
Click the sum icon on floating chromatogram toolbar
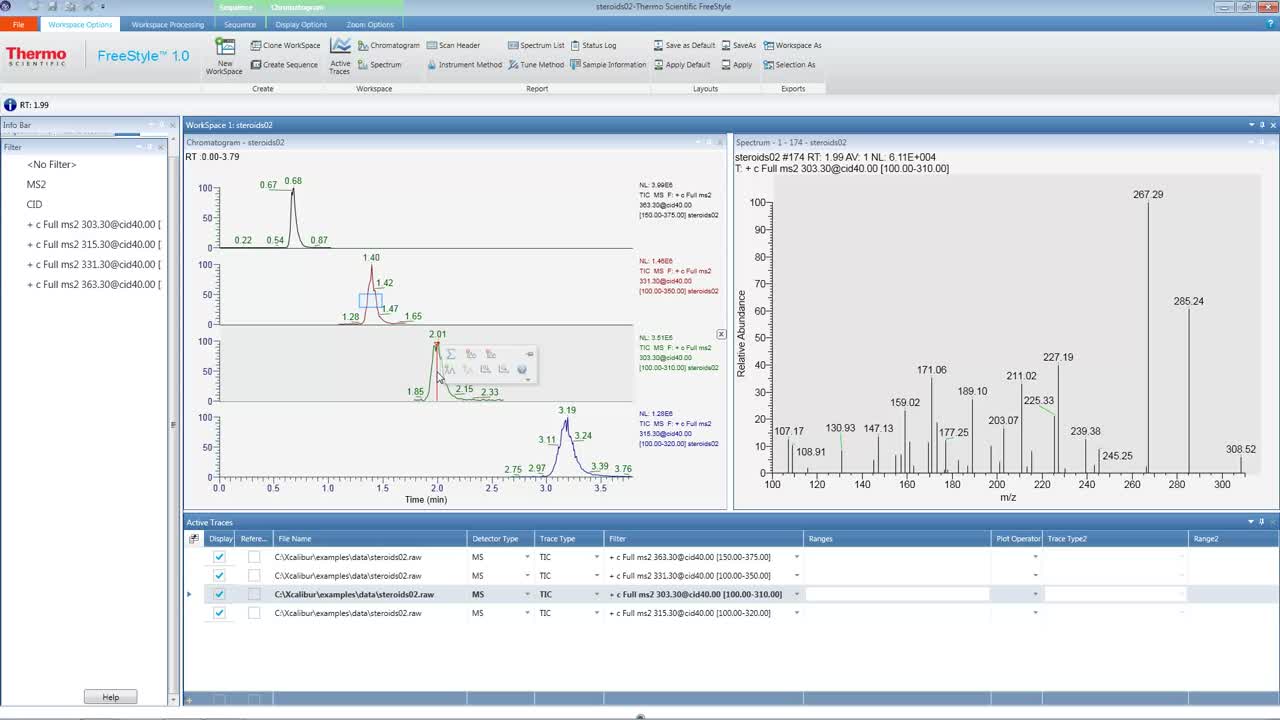point(451,354)
